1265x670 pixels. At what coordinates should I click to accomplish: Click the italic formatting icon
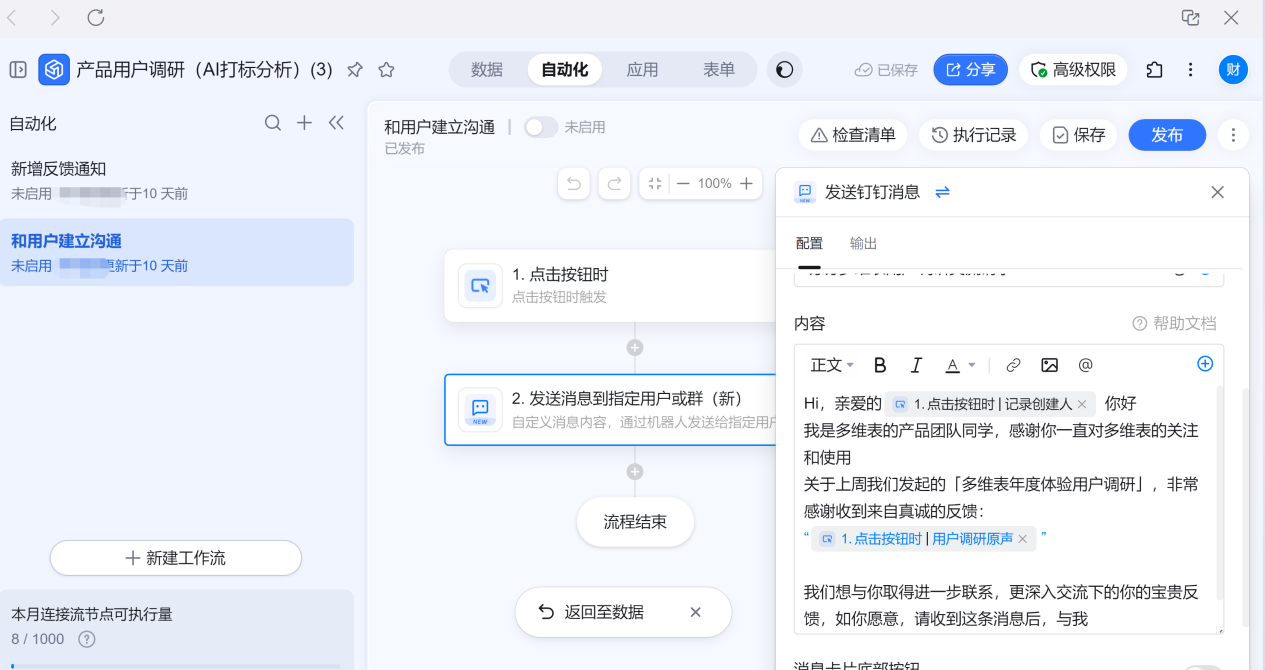click(x=916, y=365)
